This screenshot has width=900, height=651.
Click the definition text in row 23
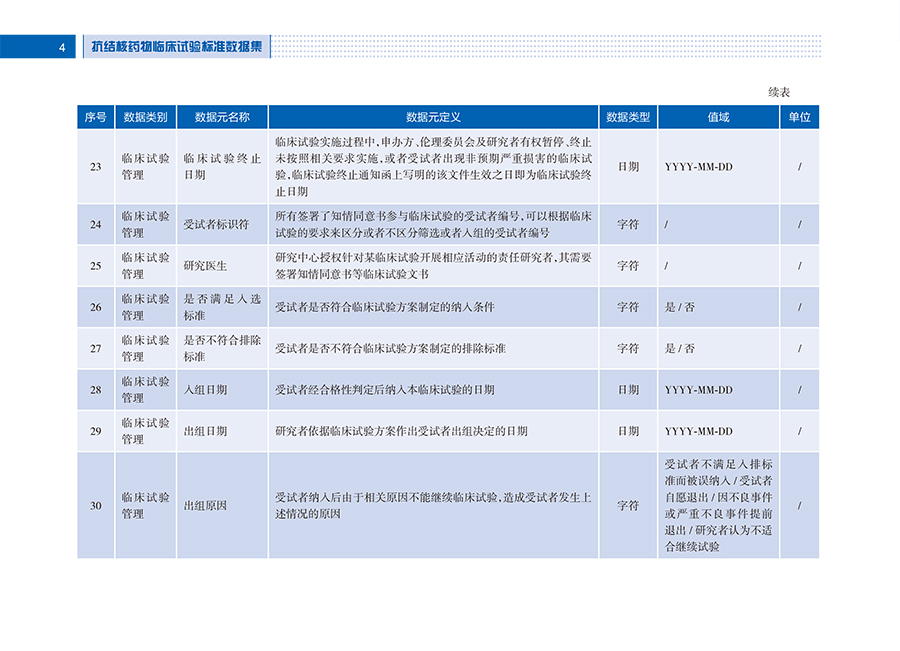(433, 167)
